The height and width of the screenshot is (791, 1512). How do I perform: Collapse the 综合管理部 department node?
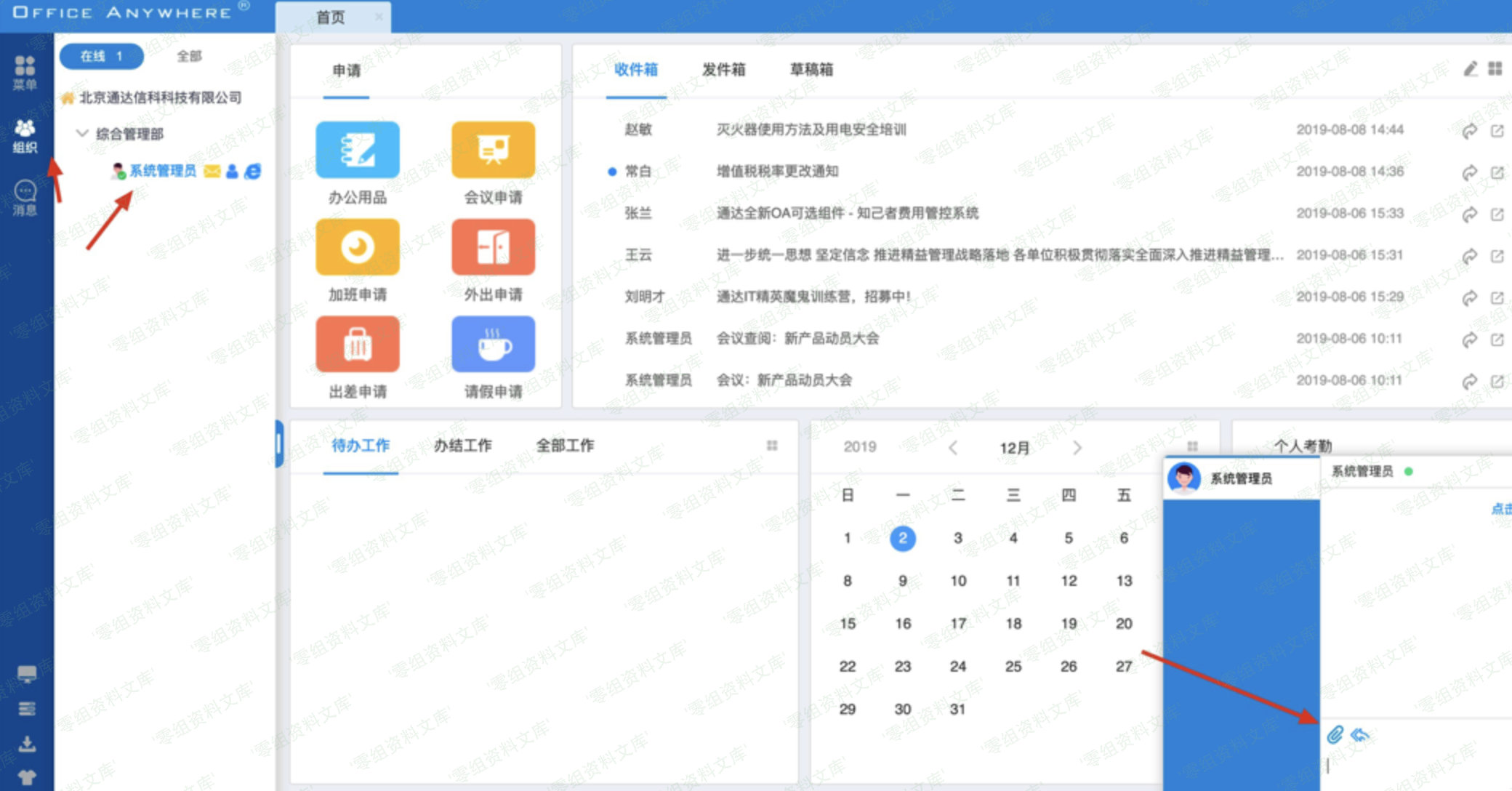(82, 133)
